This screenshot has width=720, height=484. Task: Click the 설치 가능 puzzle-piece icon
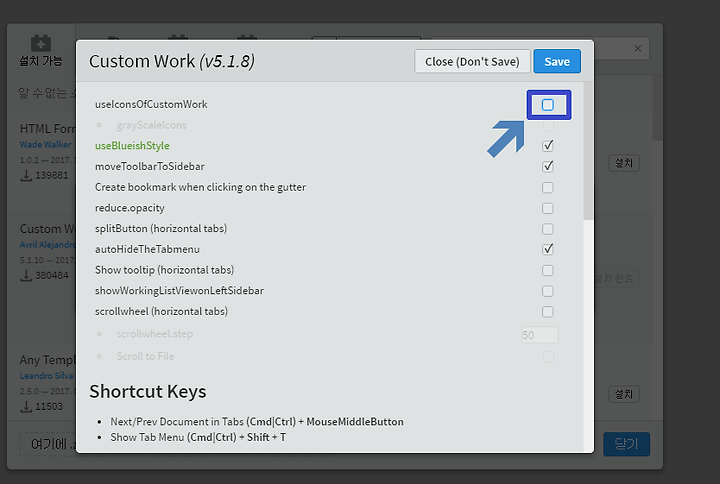41,43
